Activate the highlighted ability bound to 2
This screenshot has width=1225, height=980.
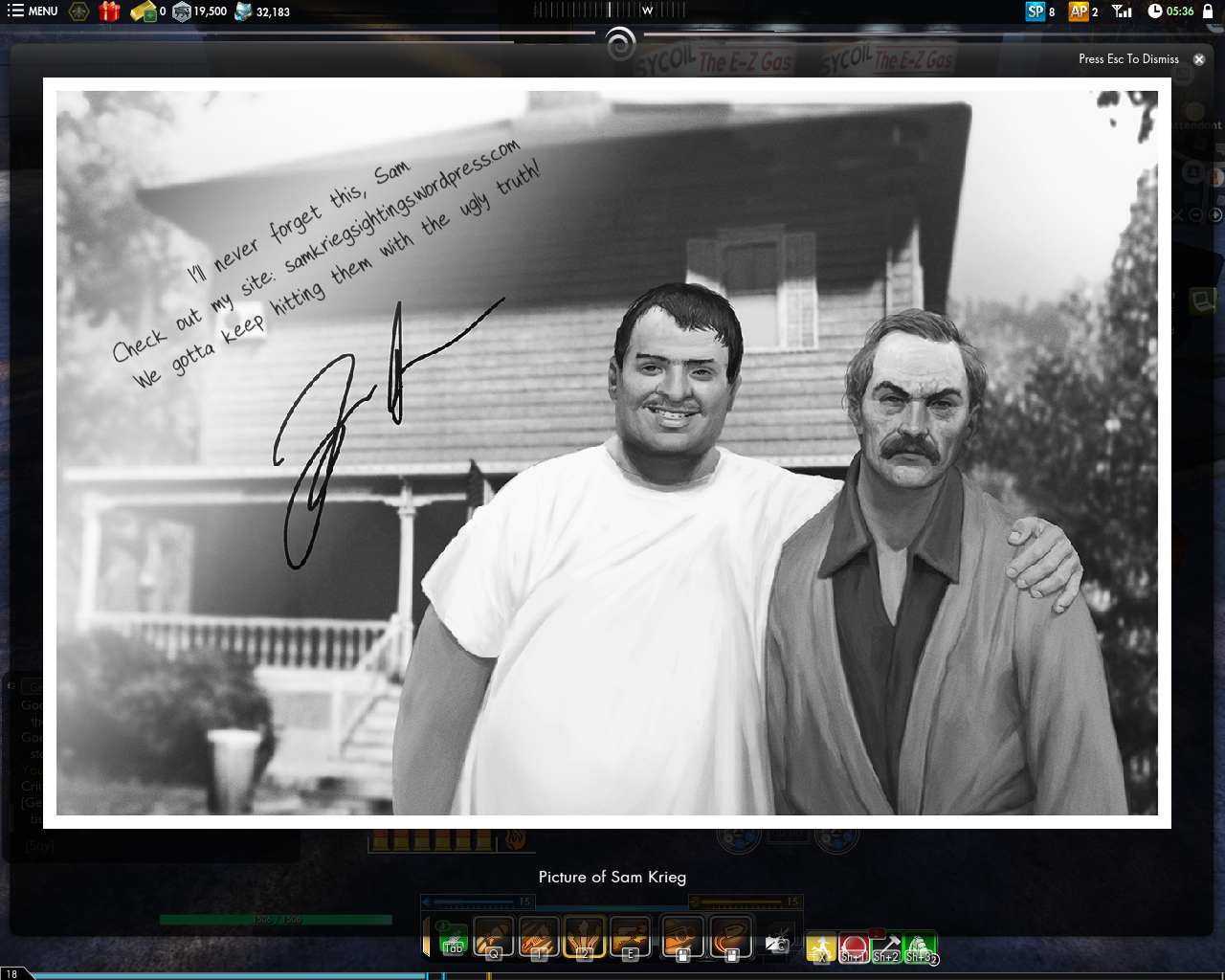point(585,937)
